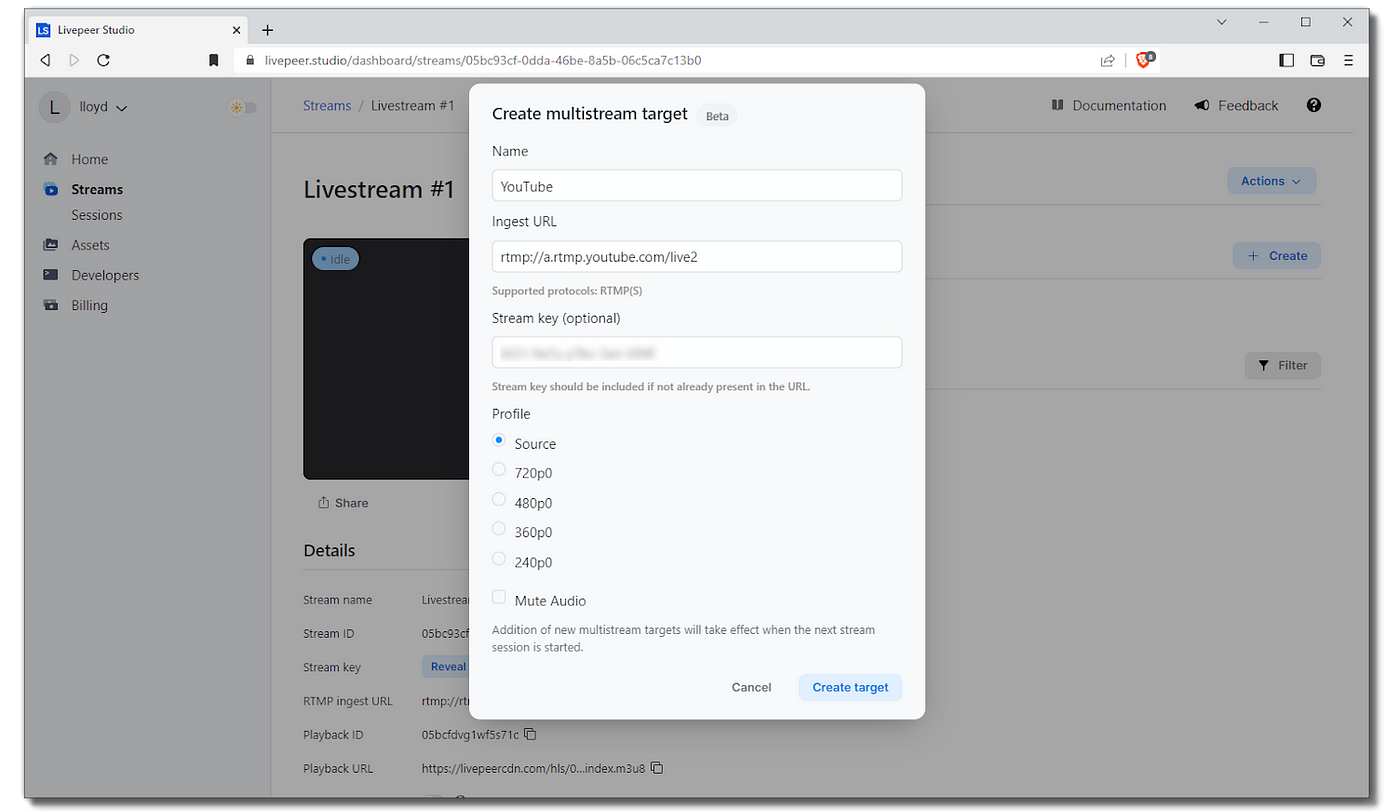Open the Actions dropdown
The image size is (1400, 811).
click(x=1271, y=181)
